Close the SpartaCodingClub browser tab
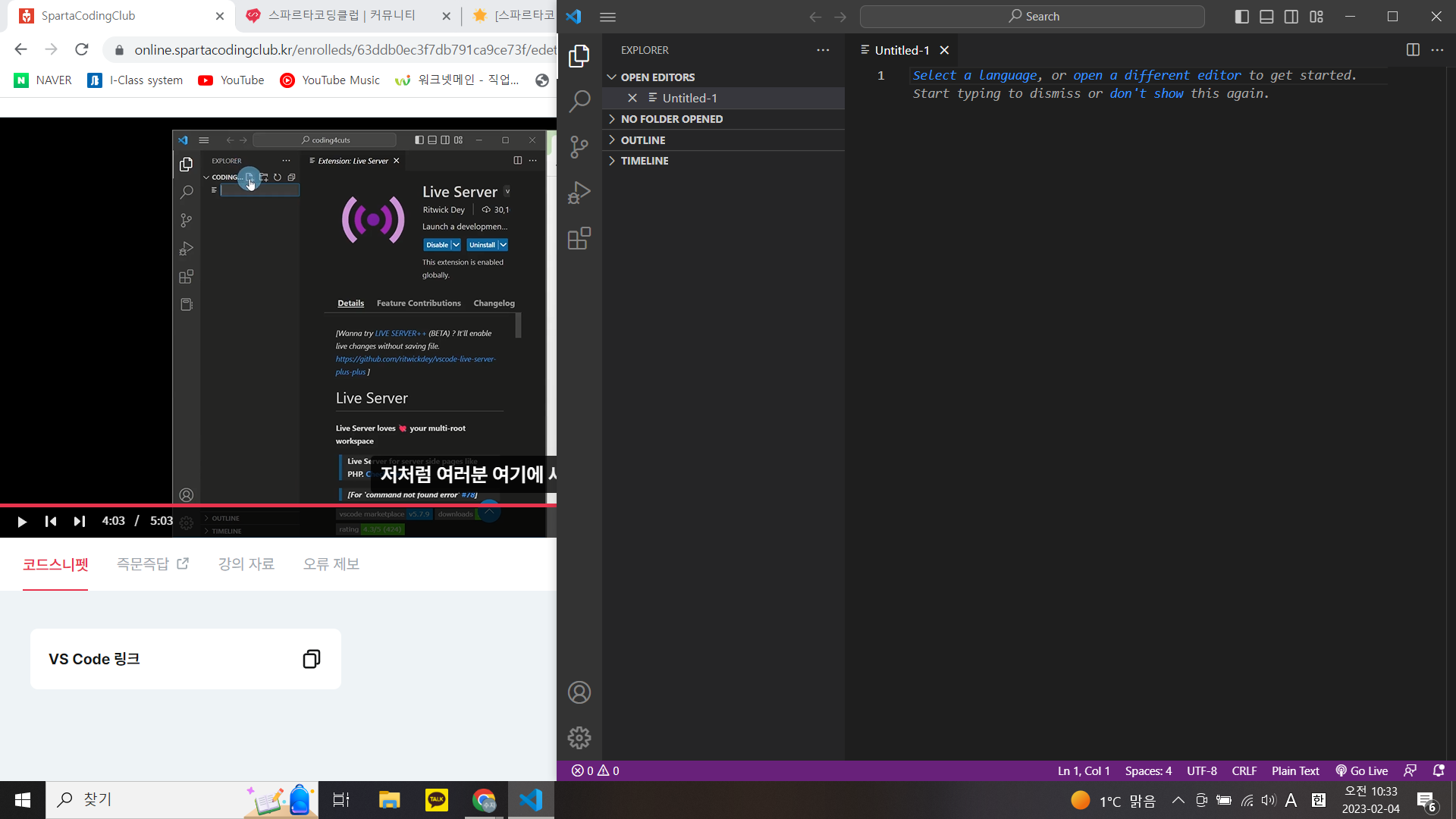 click(220, 16)
